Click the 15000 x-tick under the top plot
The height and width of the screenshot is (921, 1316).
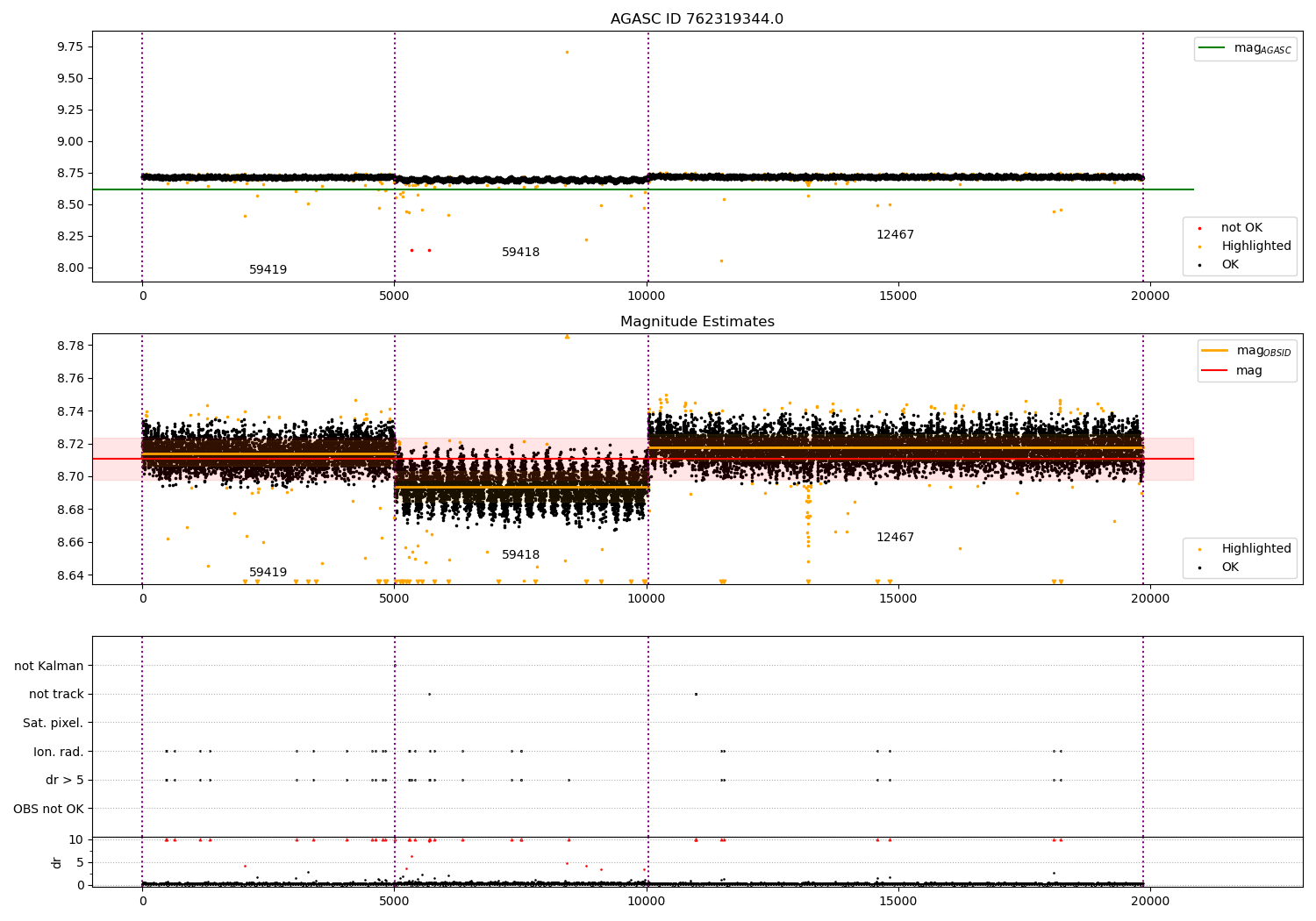(898, 296)
